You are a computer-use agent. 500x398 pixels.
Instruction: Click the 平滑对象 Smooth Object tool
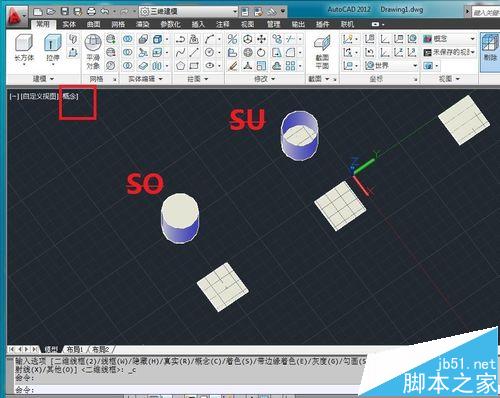(x=93, y=52)
